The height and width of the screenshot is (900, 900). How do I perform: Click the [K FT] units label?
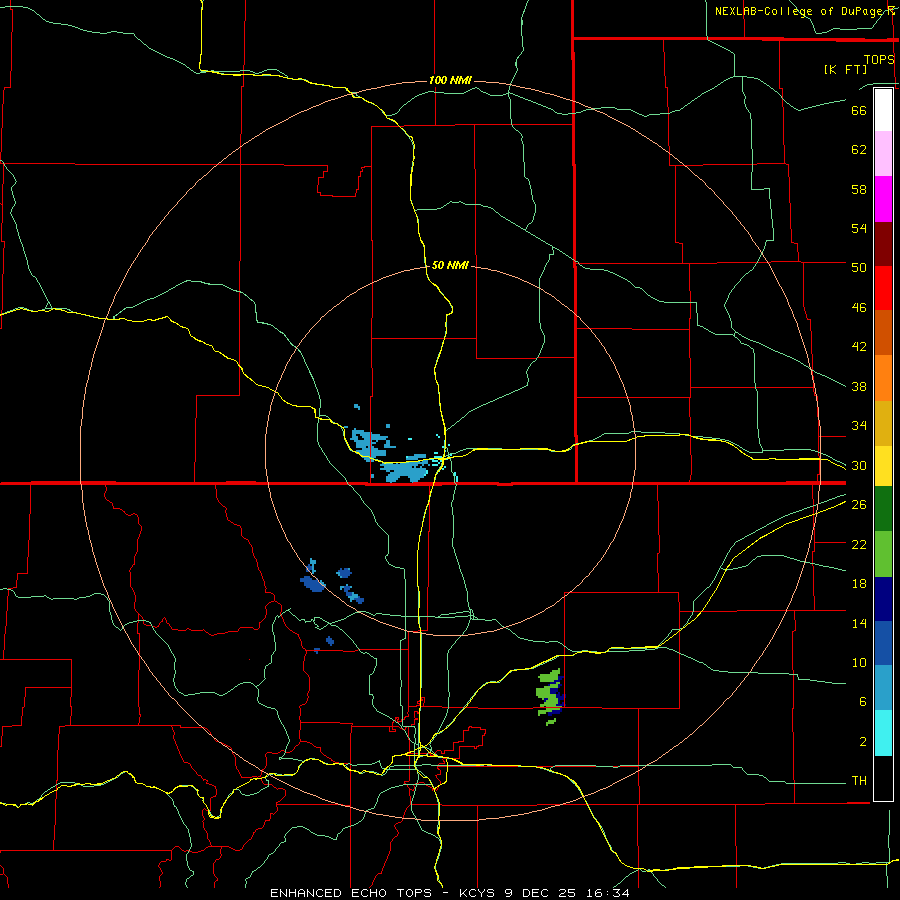(845, 69)
